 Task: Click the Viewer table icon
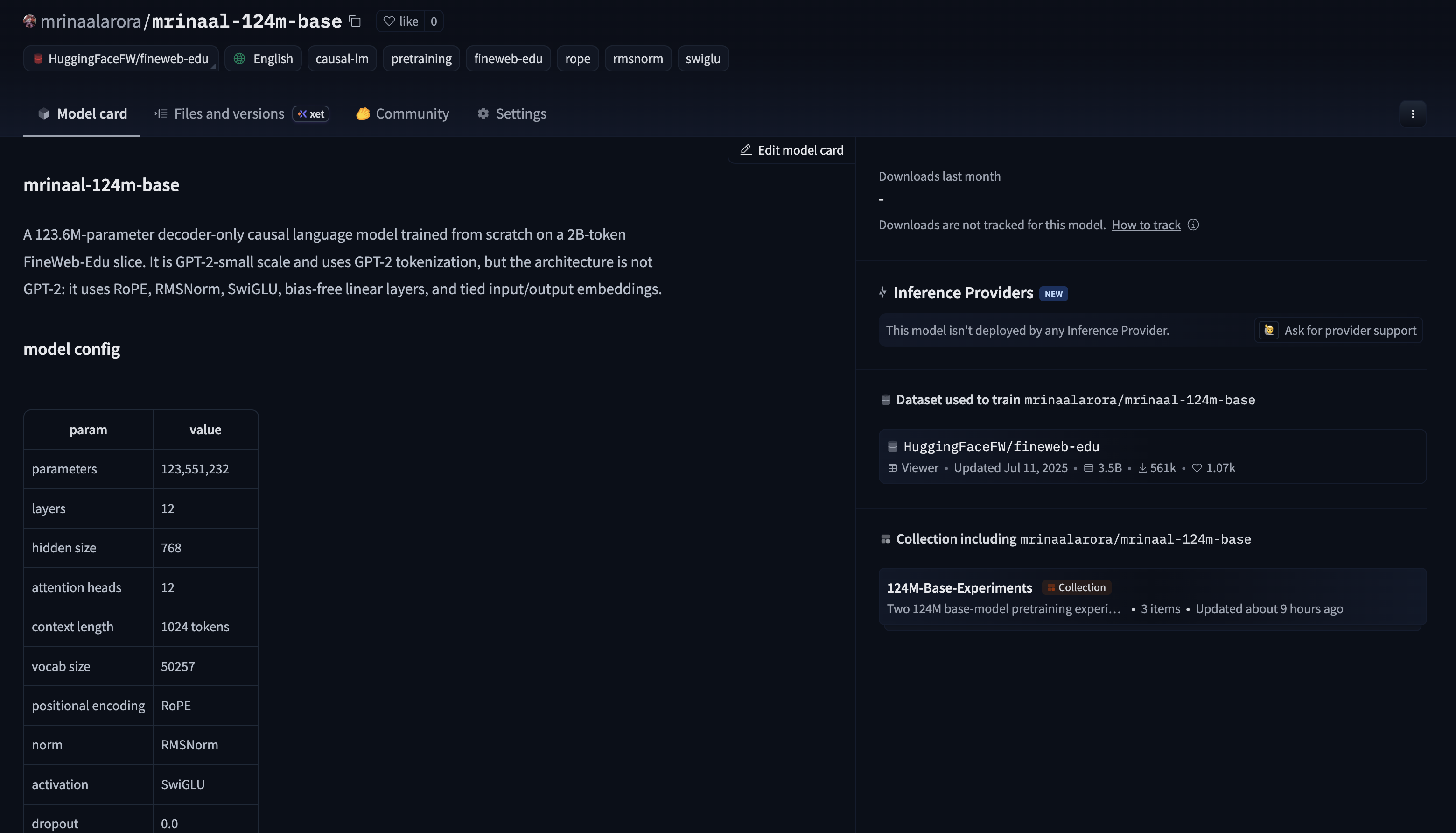tap(892, 468)
